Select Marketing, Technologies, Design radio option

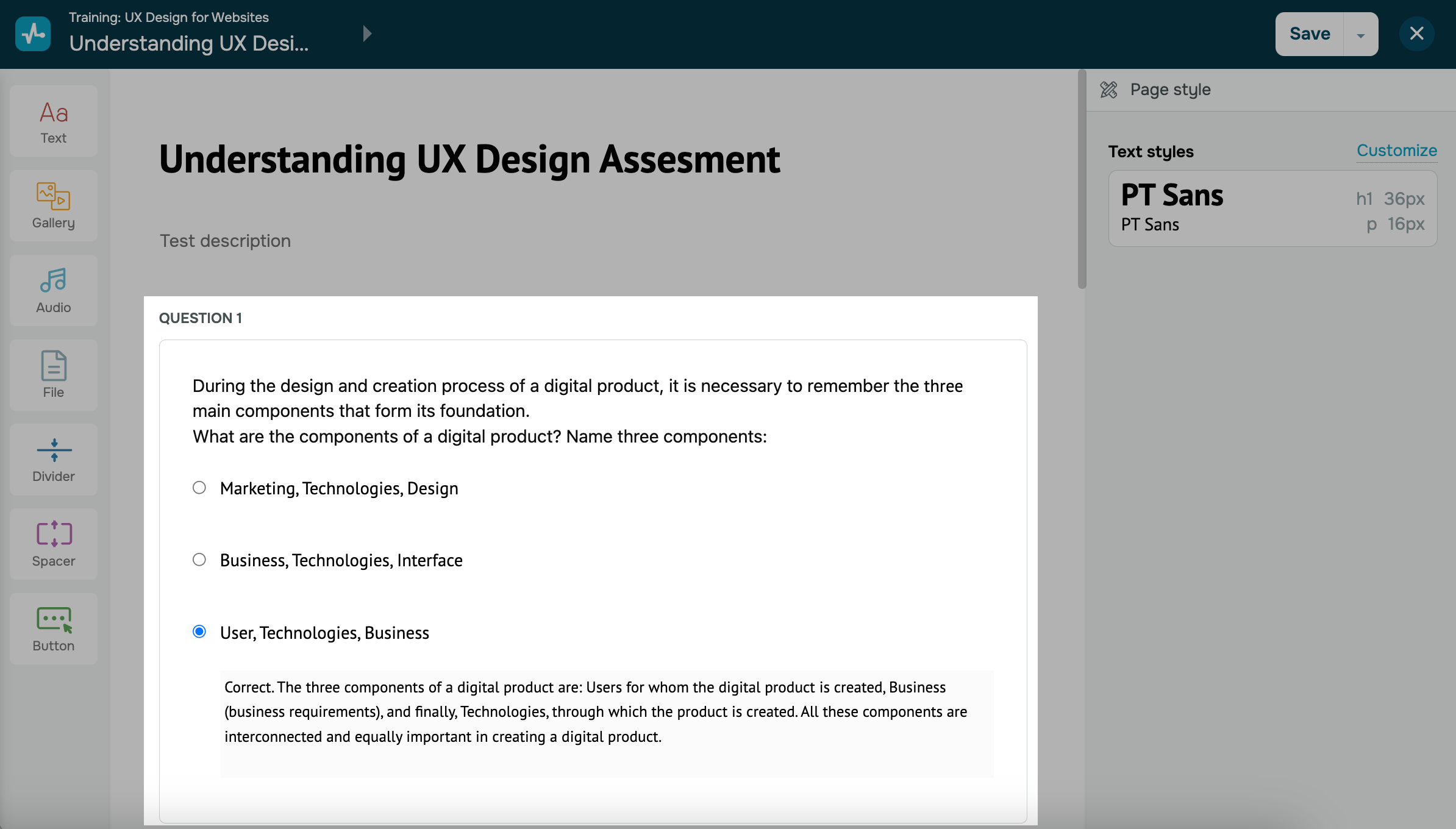(x=199, y=488)
